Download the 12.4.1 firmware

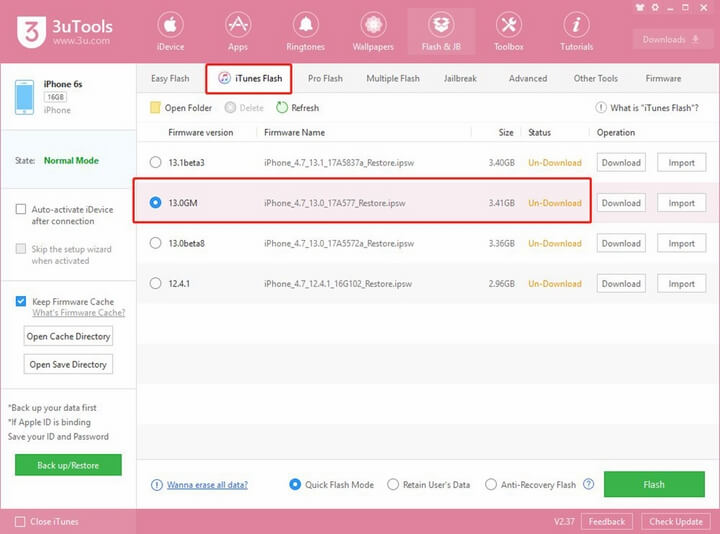click(621, 284)
